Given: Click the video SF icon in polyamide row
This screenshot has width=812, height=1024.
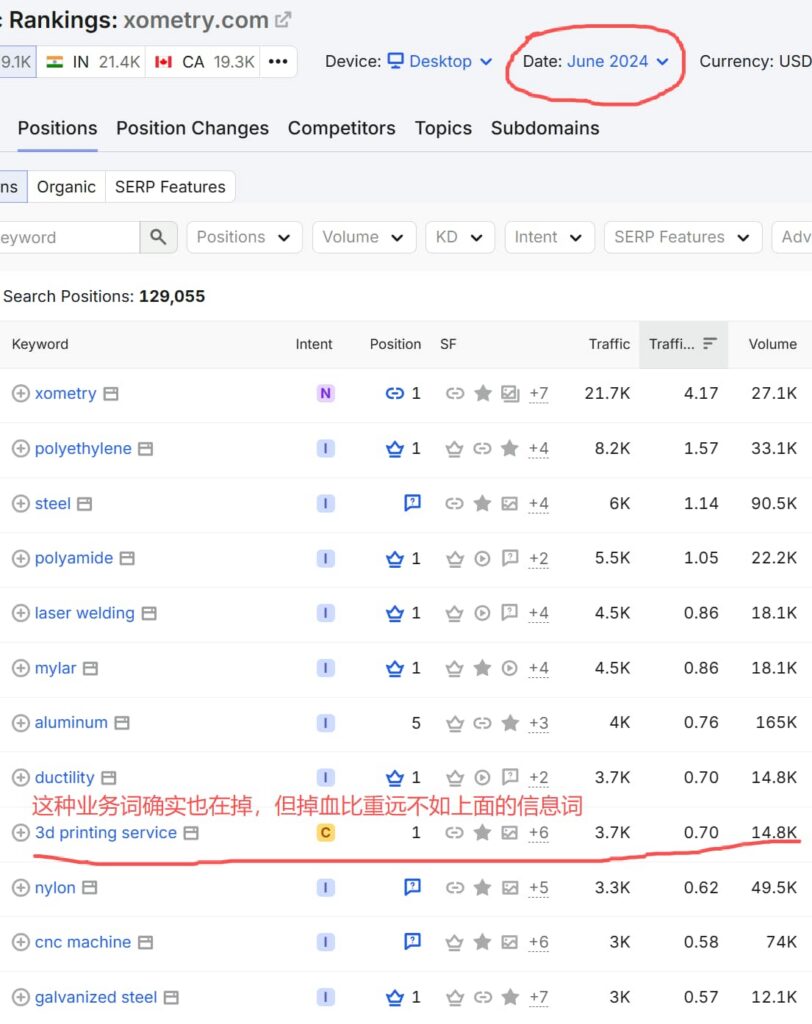Looking at the screenshot, I should pyautogui.click(x=482, y=558).
